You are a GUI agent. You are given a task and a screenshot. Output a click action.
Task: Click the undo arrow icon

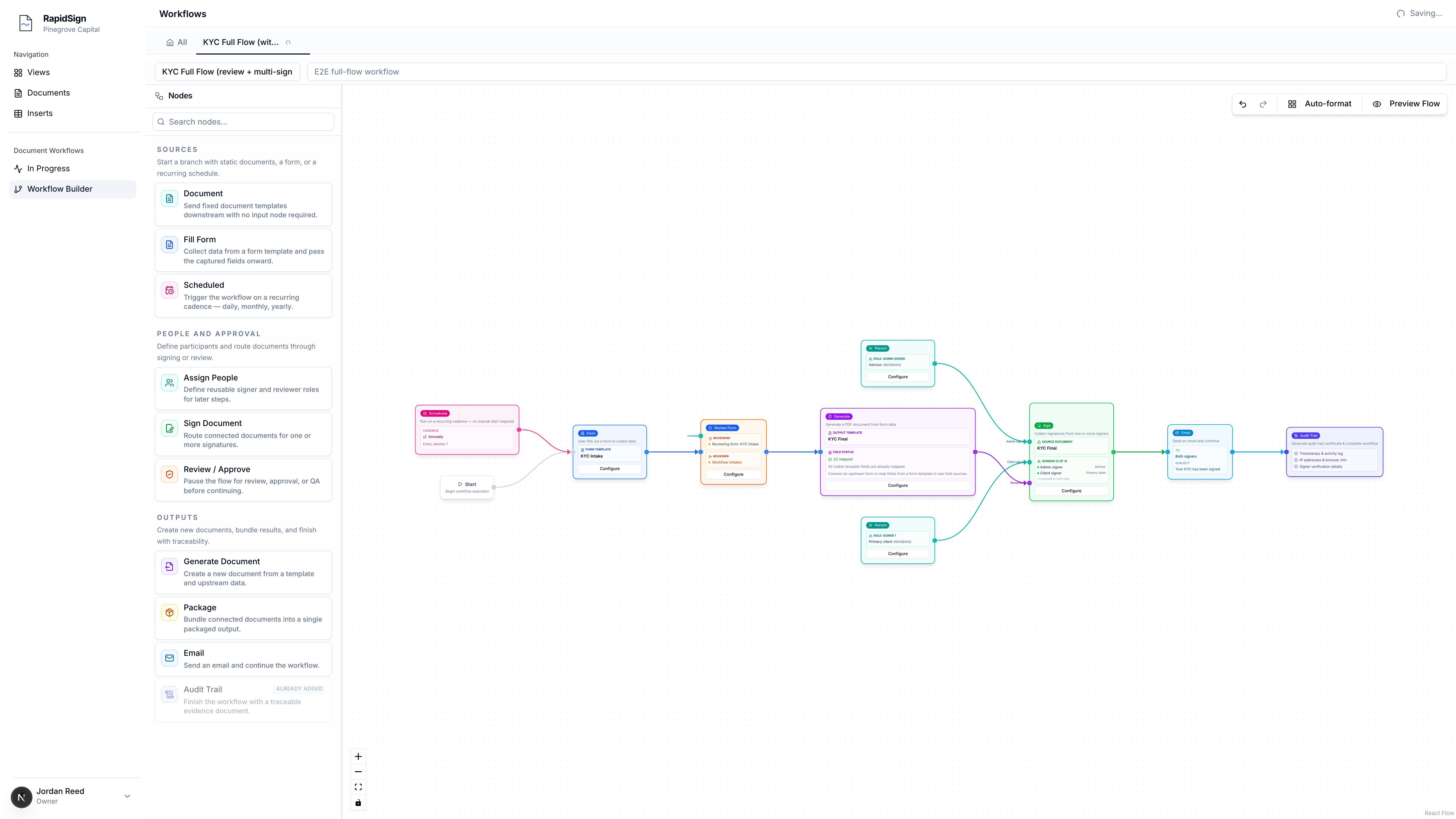pyautogui.click(x=1242, y=104)
